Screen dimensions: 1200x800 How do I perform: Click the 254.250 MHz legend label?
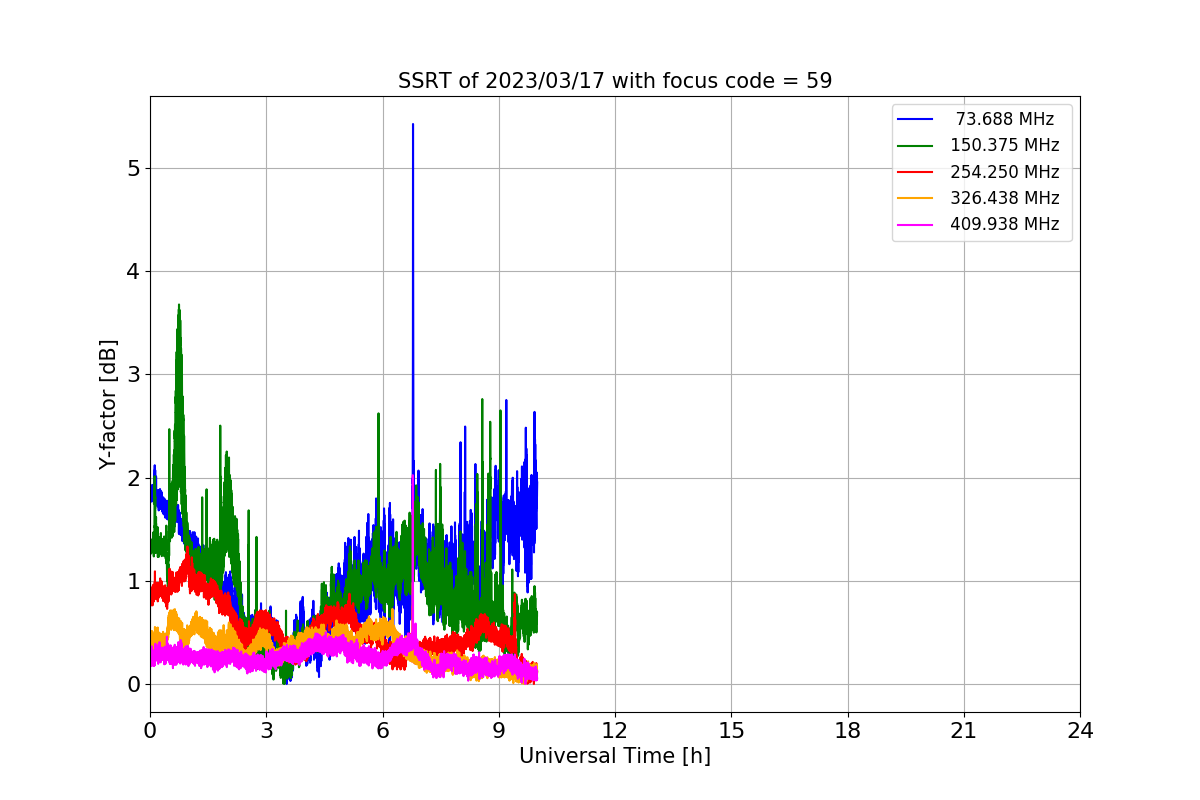(1005, 172)
